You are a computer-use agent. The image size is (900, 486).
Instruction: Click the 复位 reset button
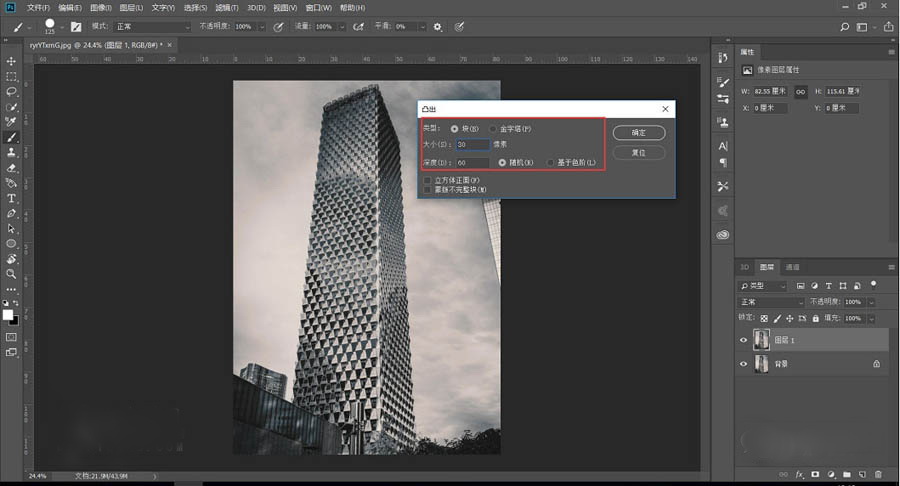[x=638, y=153]
